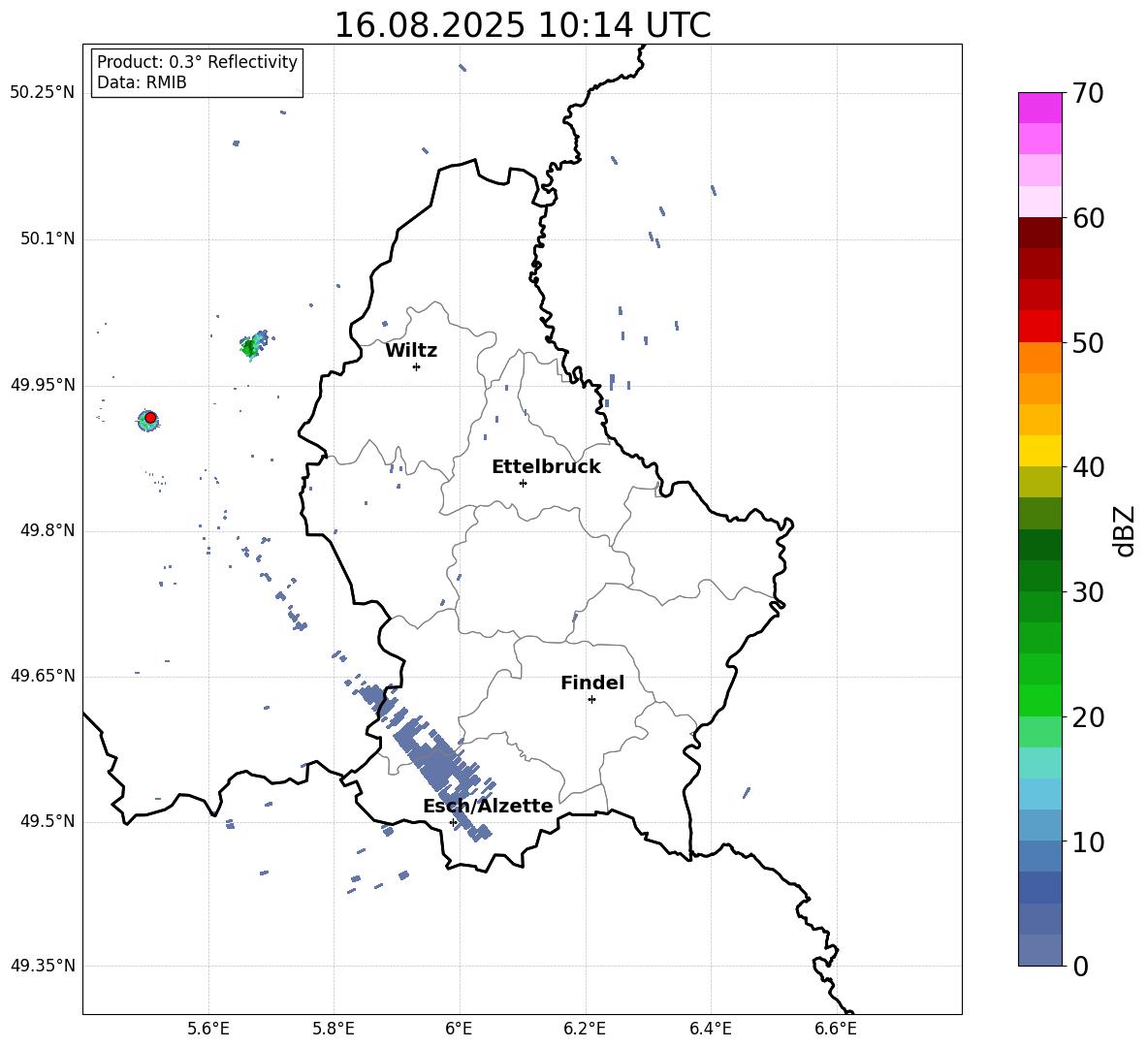The image size is (1148, 1048).
Task: Click the 49.65°N latitude label
Action: pyautogui.click(x=43, y=676)
